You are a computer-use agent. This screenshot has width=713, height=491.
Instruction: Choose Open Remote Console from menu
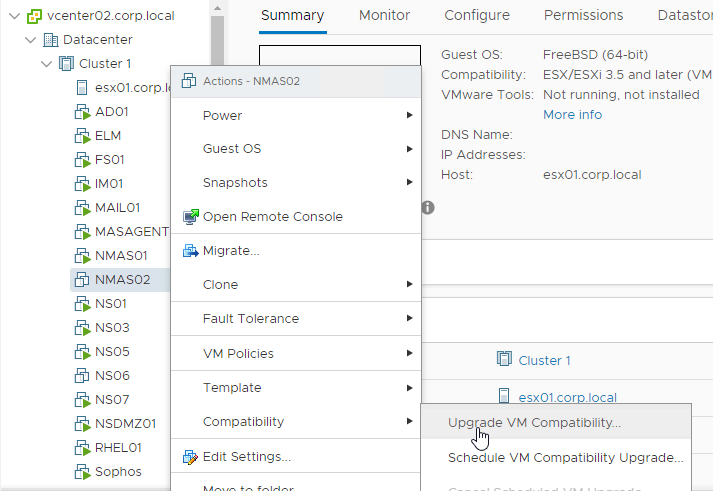point(296,217)
